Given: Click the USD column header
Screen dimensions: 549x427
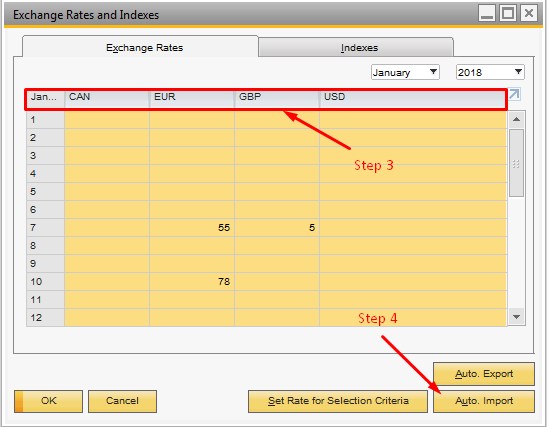Looking at the screenshot, I should pyautogui.click(x=412, y=98).
